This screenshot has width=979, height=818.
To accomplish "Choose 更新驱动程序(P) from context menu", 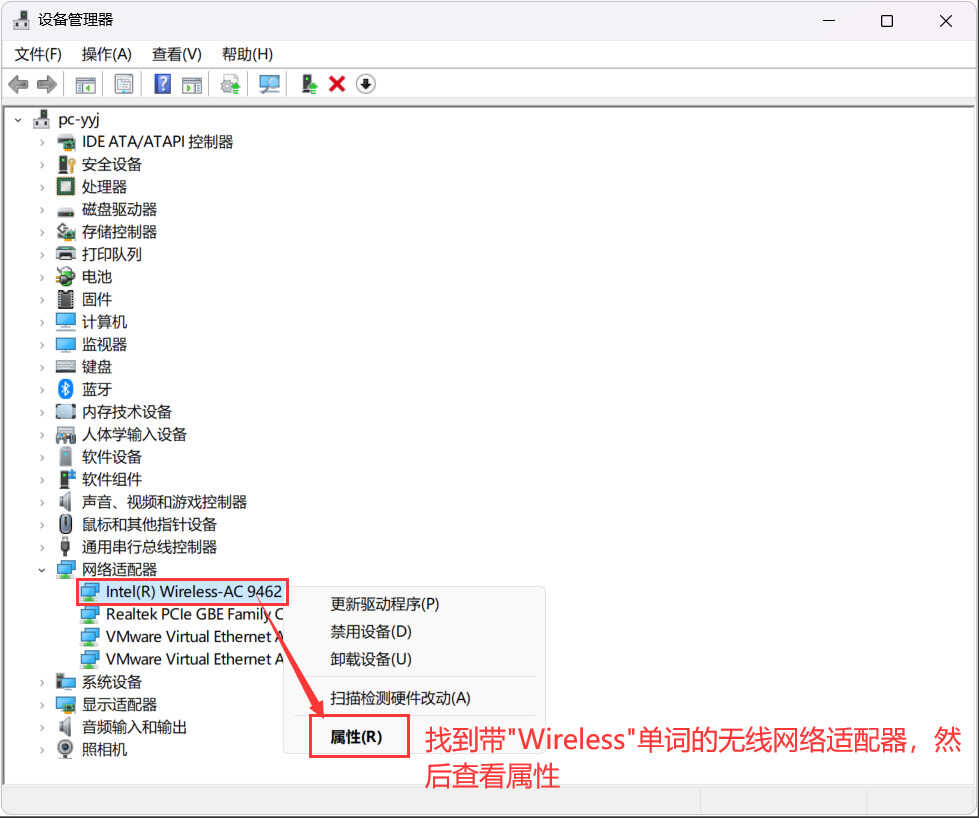I will 385,604.
